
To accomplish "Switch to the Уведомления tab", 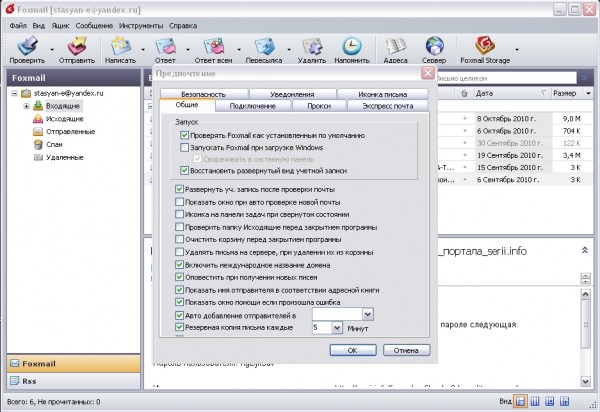I will (292, 94).
